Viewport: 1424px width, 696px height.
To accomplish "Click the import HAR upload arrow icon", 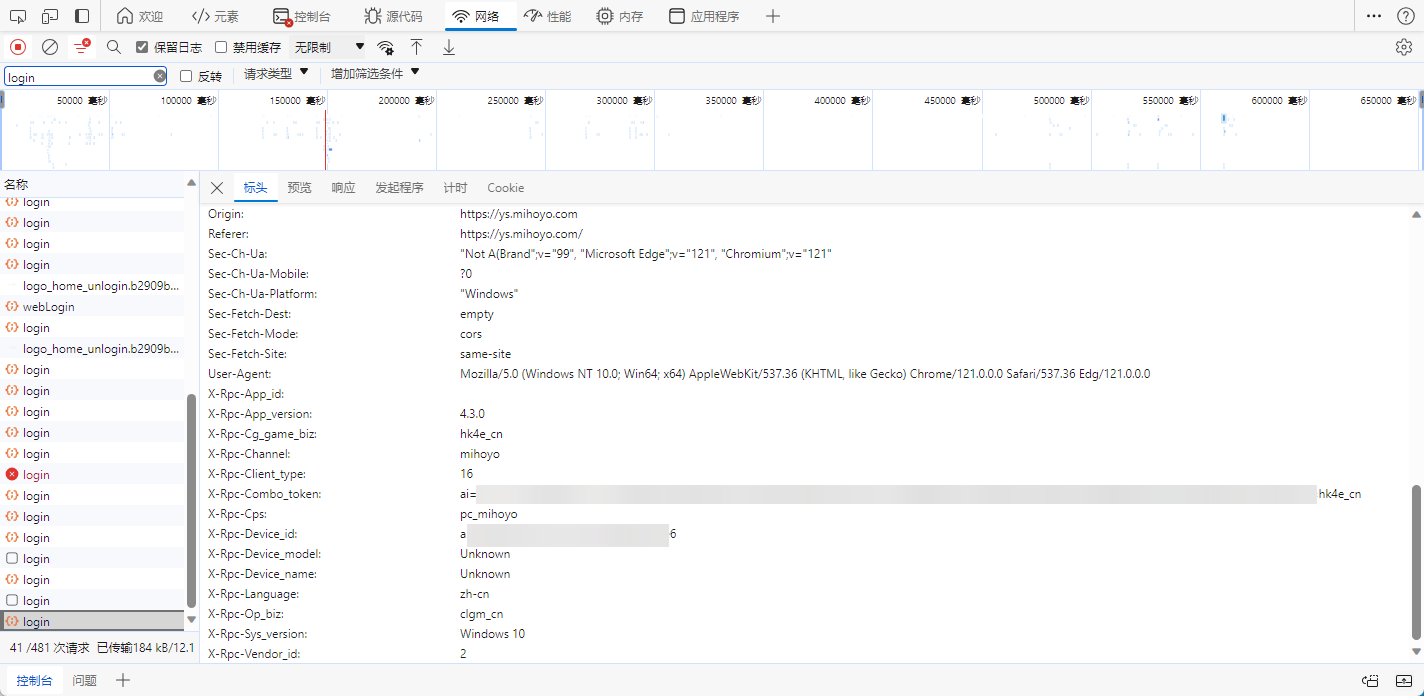I will 417,47.
